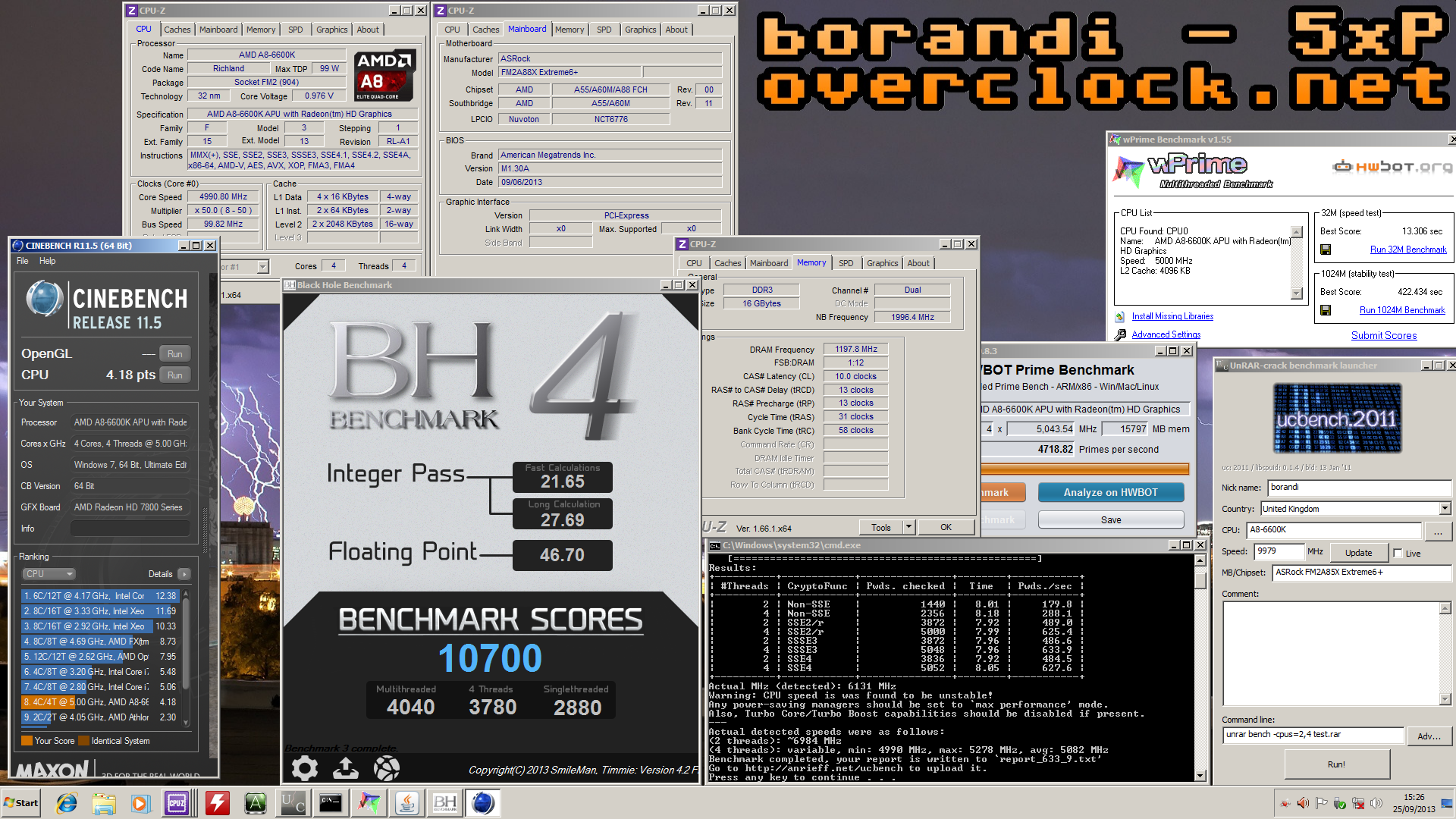Open the Help menu in Cinebench
Image resolution: width=1456 pixels, height=819 pixels.
point(47,261)
